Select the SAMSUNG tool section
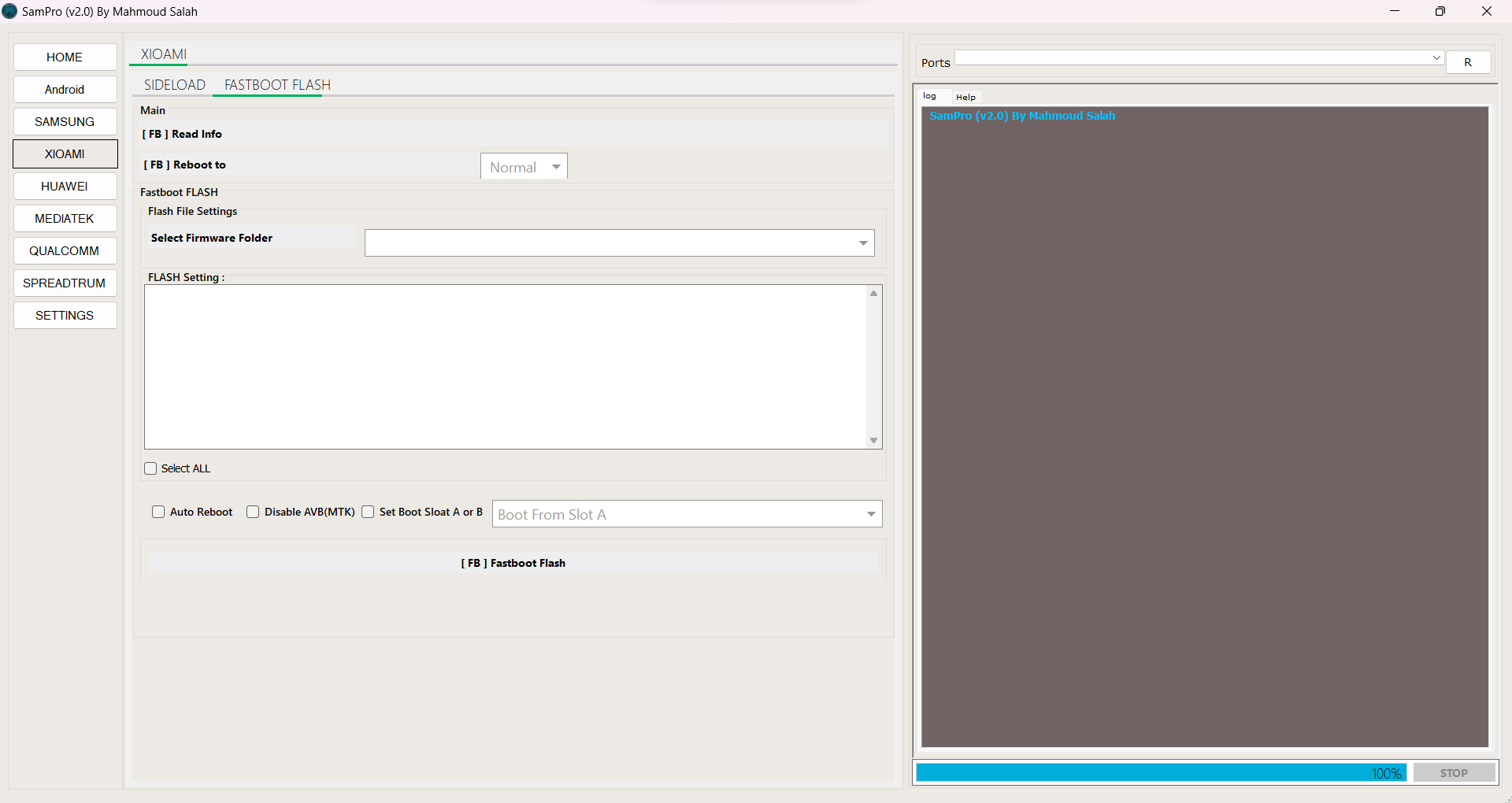Screen dimensions: 1512x803 coord(65,121)
